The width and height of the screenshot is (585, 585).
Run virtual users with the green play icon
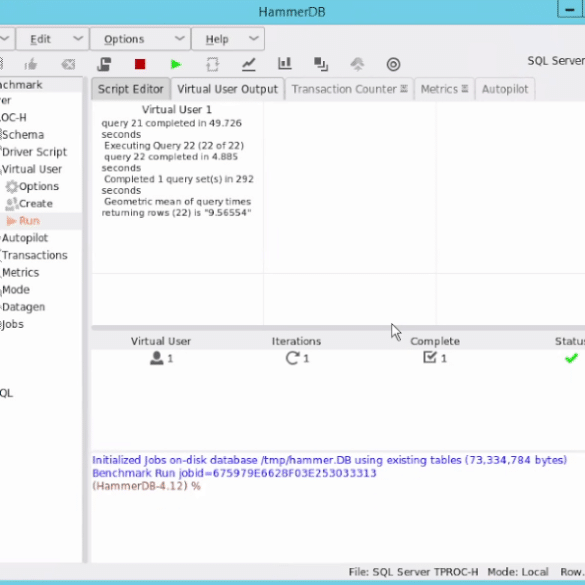click(176, 64)
